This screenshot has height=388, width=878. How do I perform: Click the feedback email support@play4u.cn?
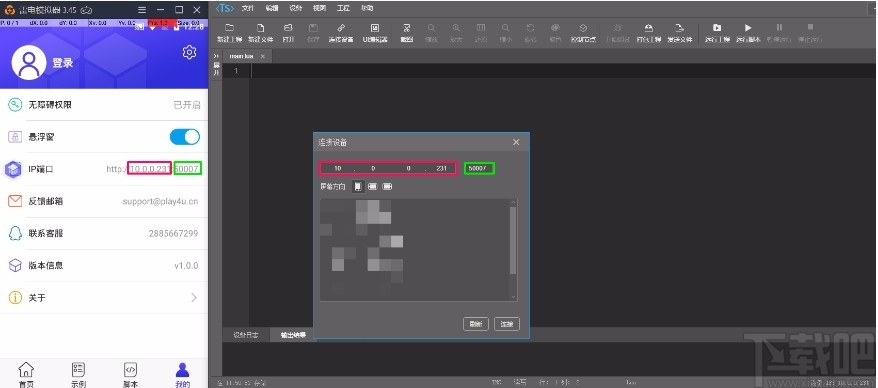click(160, 201)
